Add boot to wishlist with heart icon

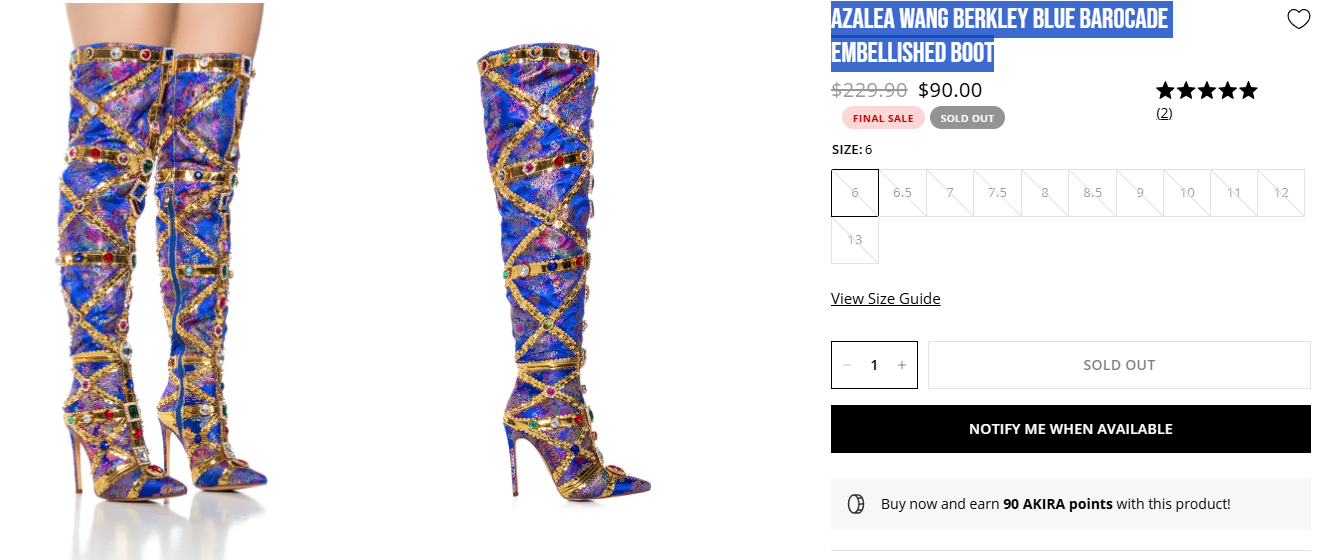click(x=1298, y=19)
